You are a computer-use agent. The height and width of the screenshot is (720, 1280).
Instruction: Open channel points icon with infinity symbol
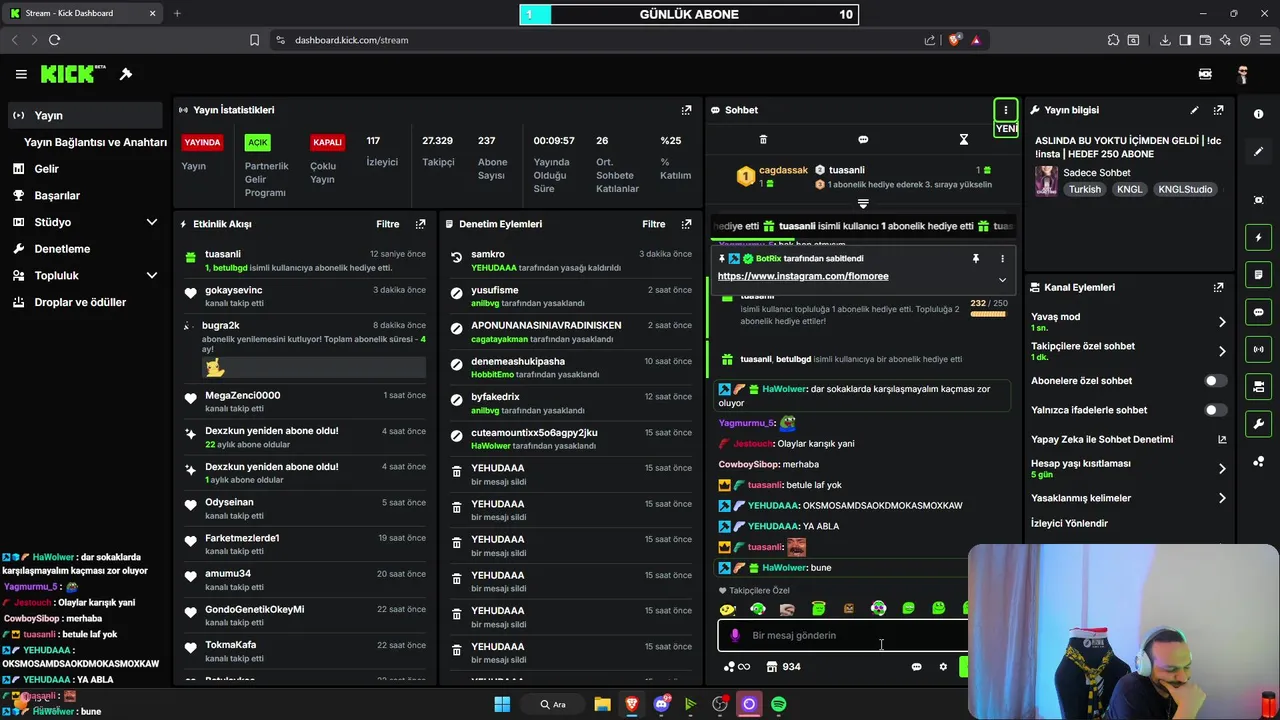pos(737,667)
